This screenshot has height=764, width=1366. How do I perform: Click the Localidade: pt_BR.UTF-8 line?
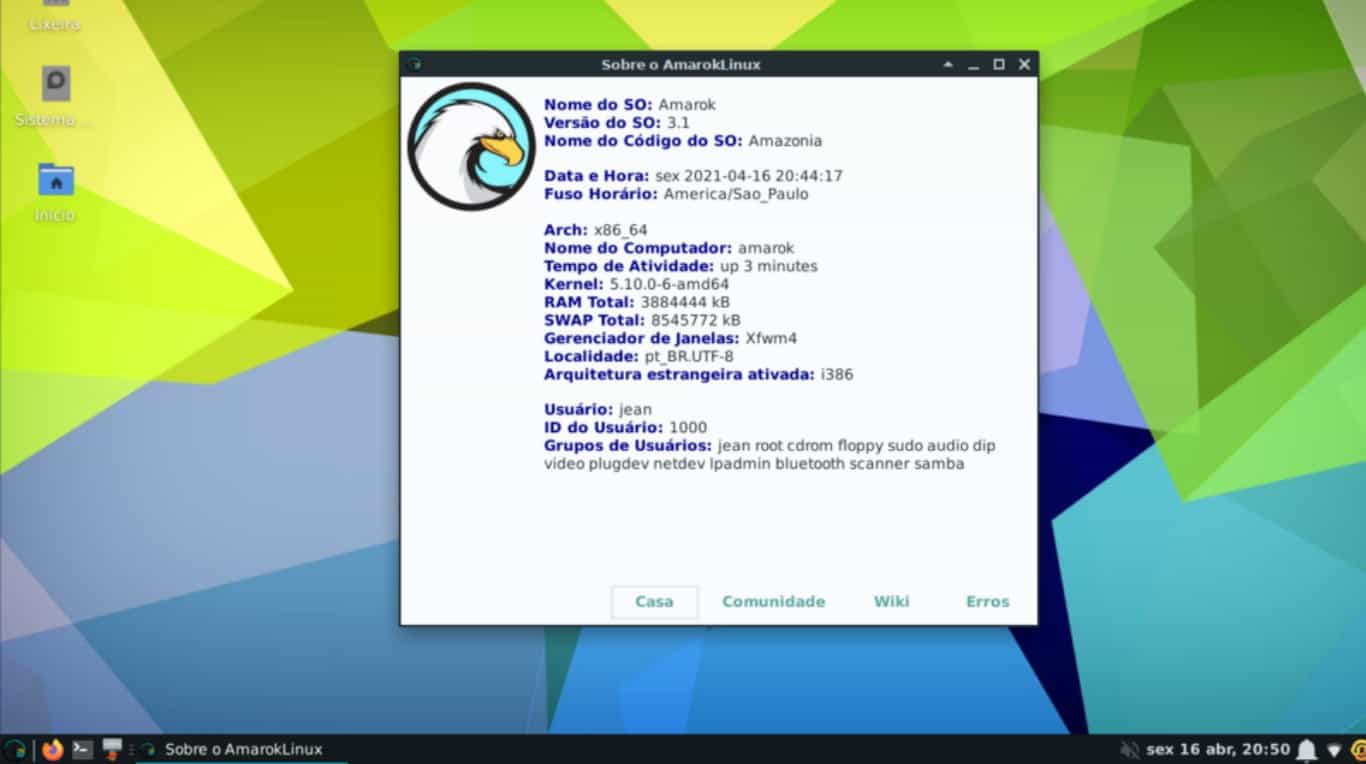(x=638, y=356)
